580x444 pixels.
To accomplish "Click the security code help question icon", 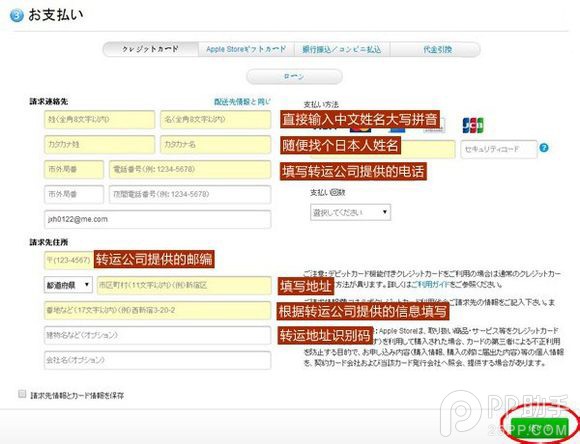I will coord(544,148).
